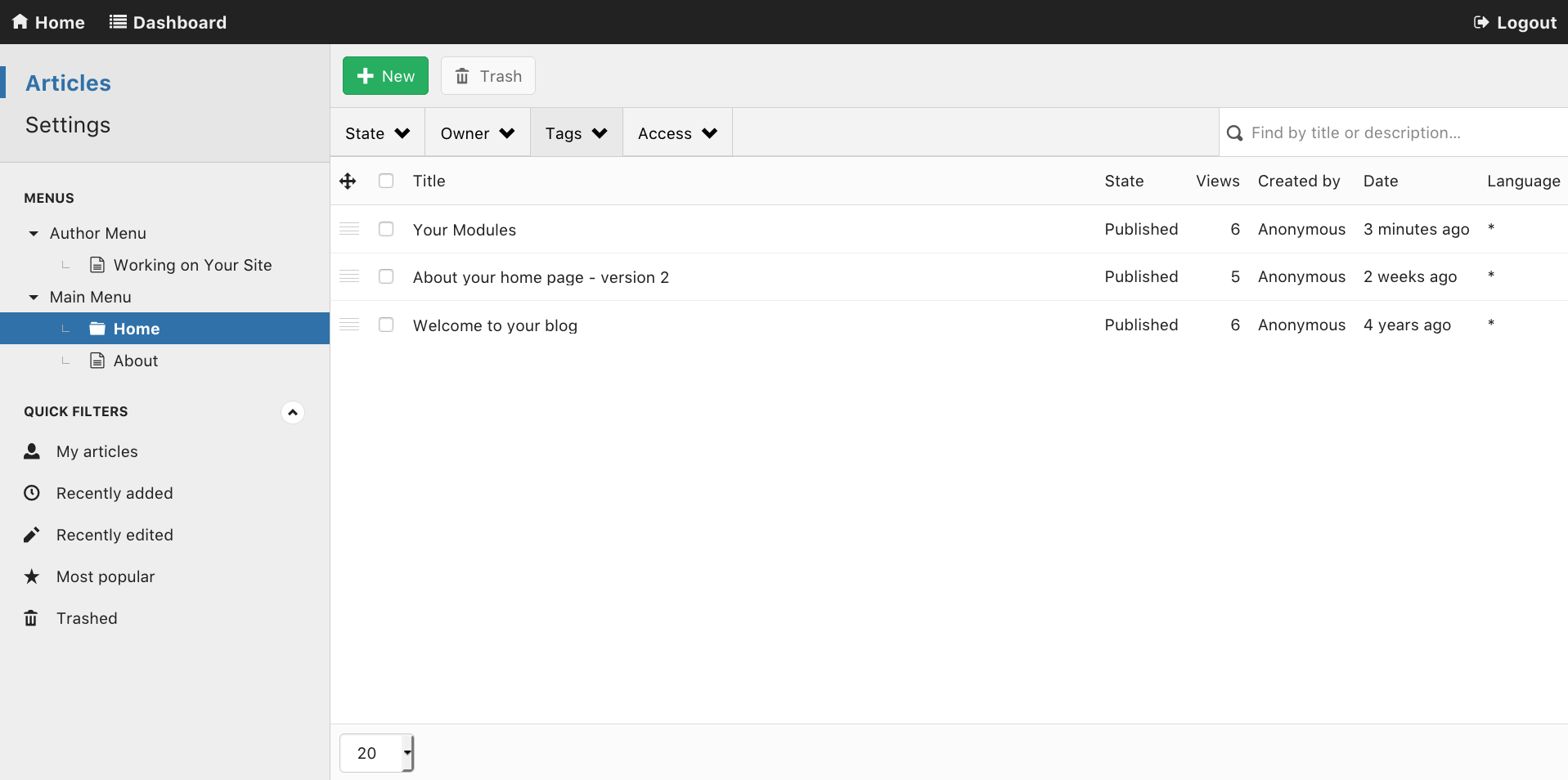Viewport: 1568px width, 780px height.
Task: Open Settings in the sidebar
Action: pyautogui.click(x=68, y=125)
